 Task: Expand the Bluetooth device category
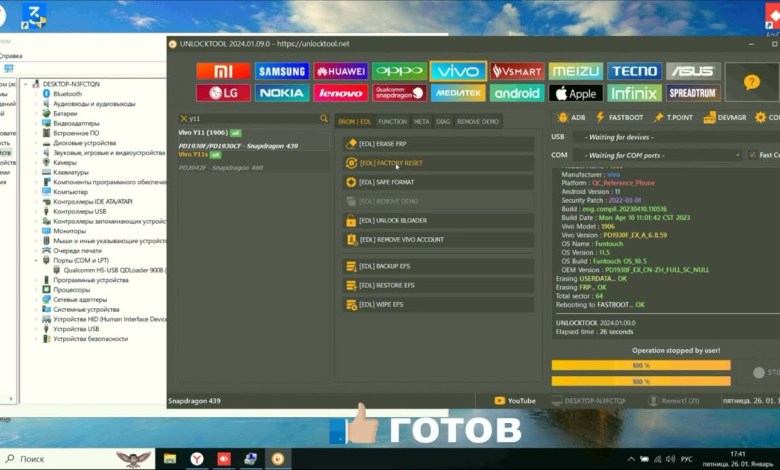(x=36, y=94)
